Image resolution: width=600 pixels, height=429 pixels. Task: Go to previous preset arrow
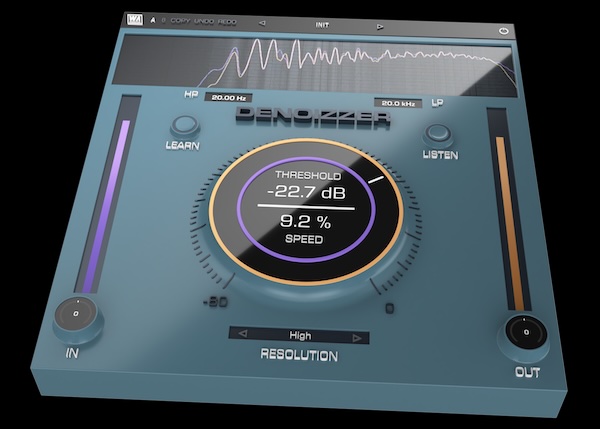coord(262,23)
